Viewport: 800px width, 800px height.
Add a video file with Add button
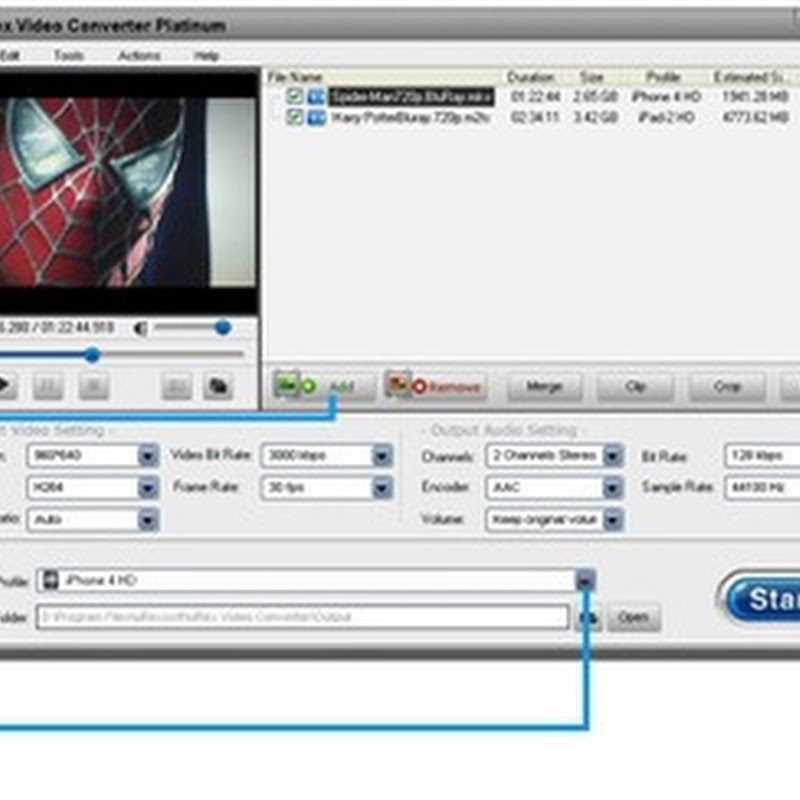pyautogui.click(x=323, y=387)
